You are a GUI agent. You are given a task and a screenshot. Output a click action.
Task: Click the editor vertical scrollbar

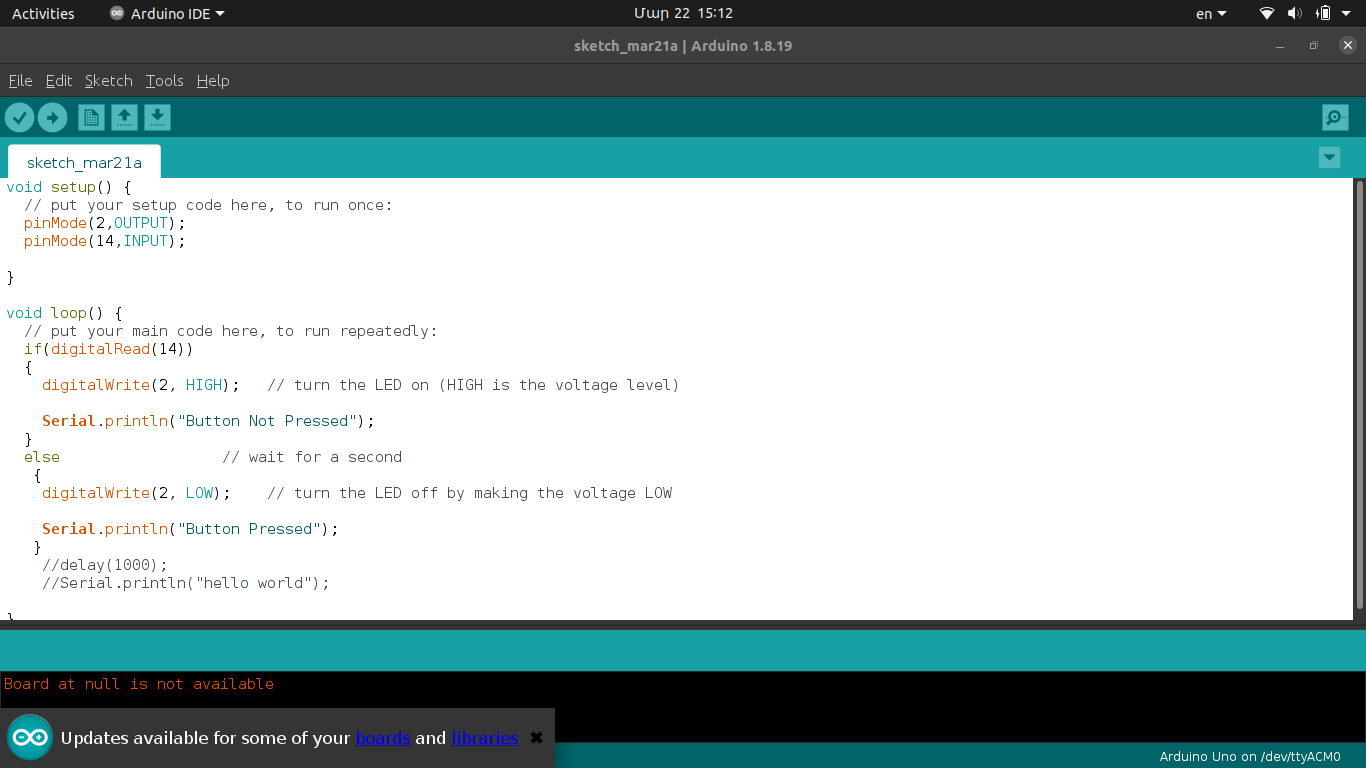[x=1359, y=395]
